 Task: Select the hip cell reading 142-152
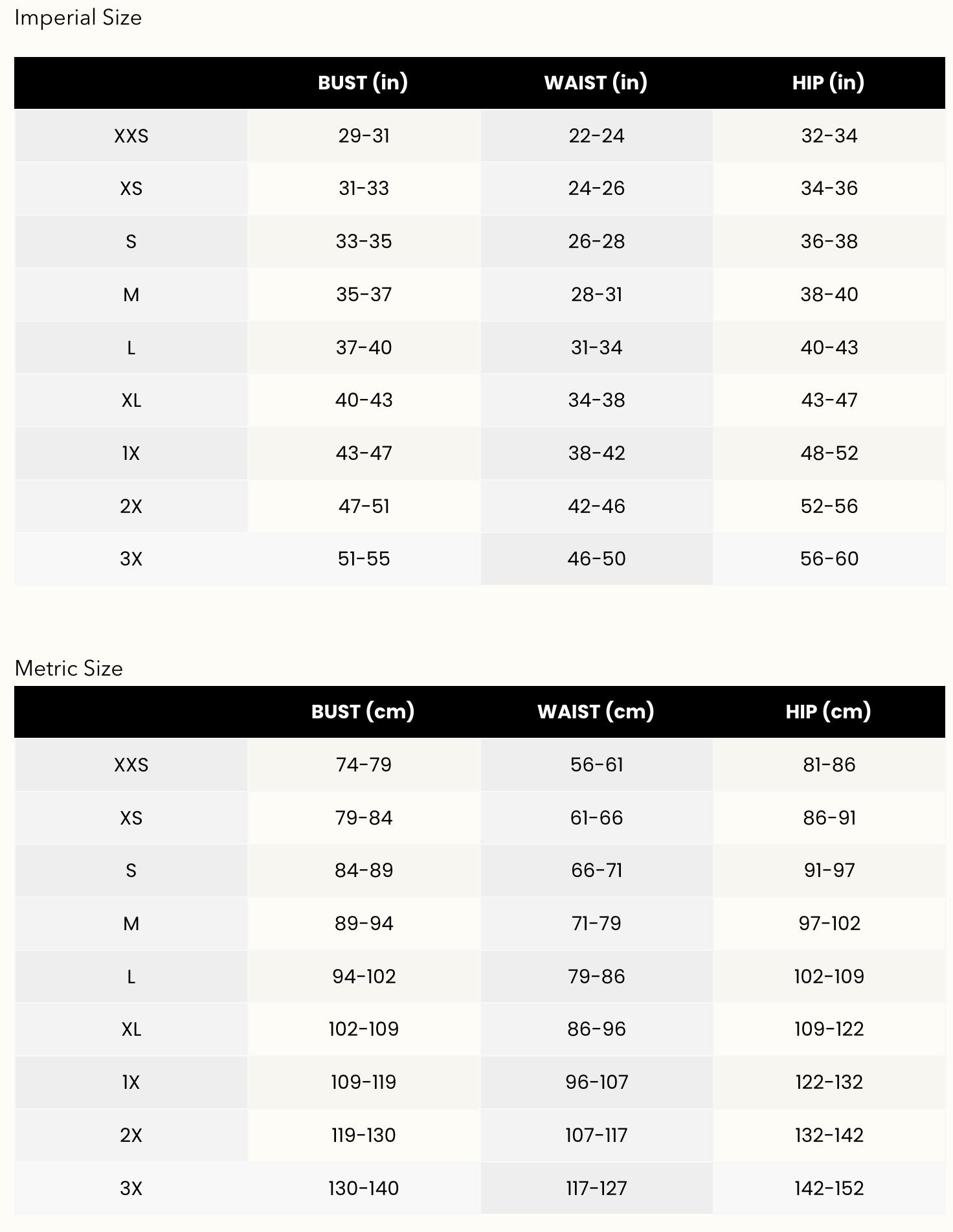pyautogui.click(x=829, y=1189)
